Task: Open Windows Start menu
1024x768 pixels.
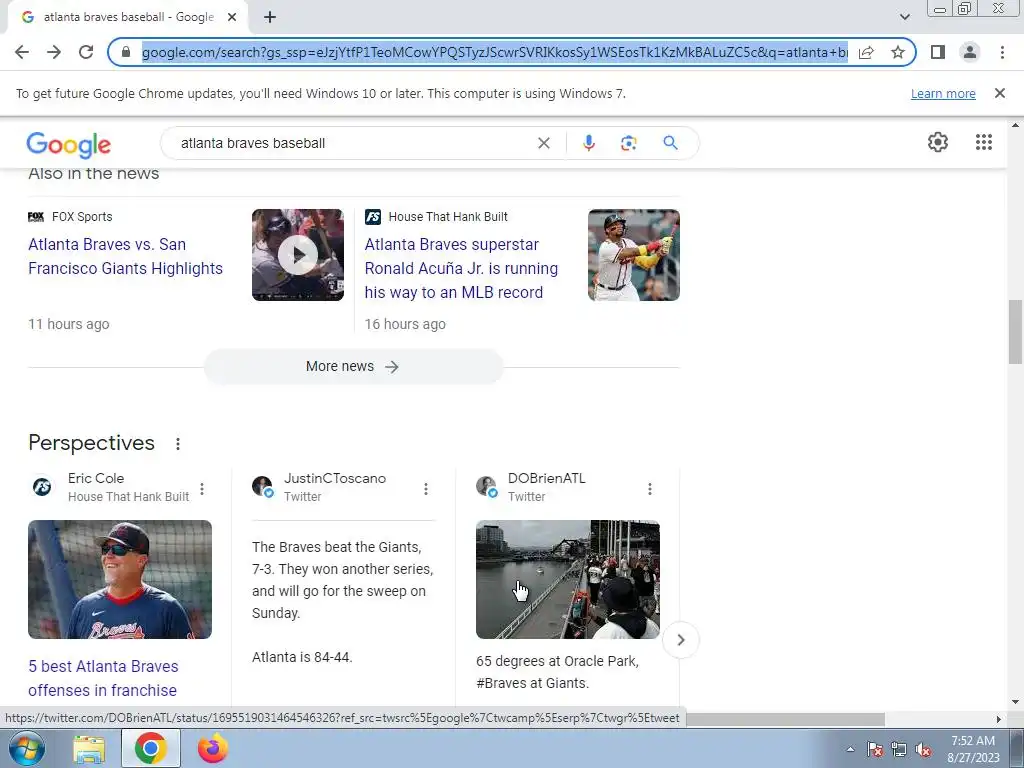Action: pos(26,748)
